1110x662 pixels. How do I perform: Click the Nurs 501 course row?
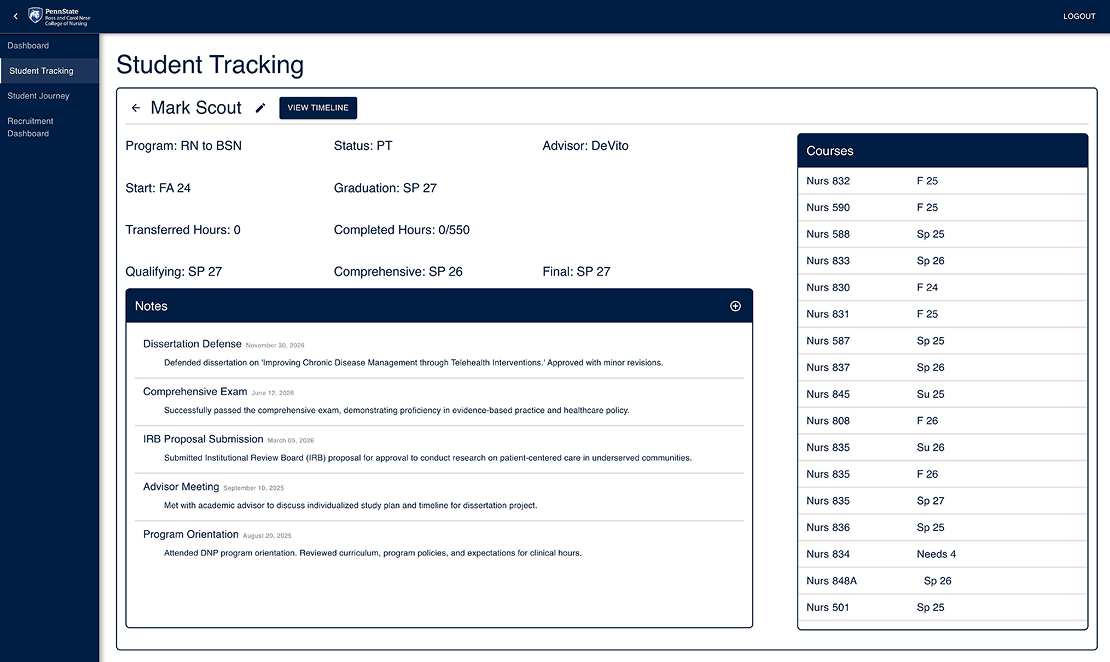tap(941, 608)
